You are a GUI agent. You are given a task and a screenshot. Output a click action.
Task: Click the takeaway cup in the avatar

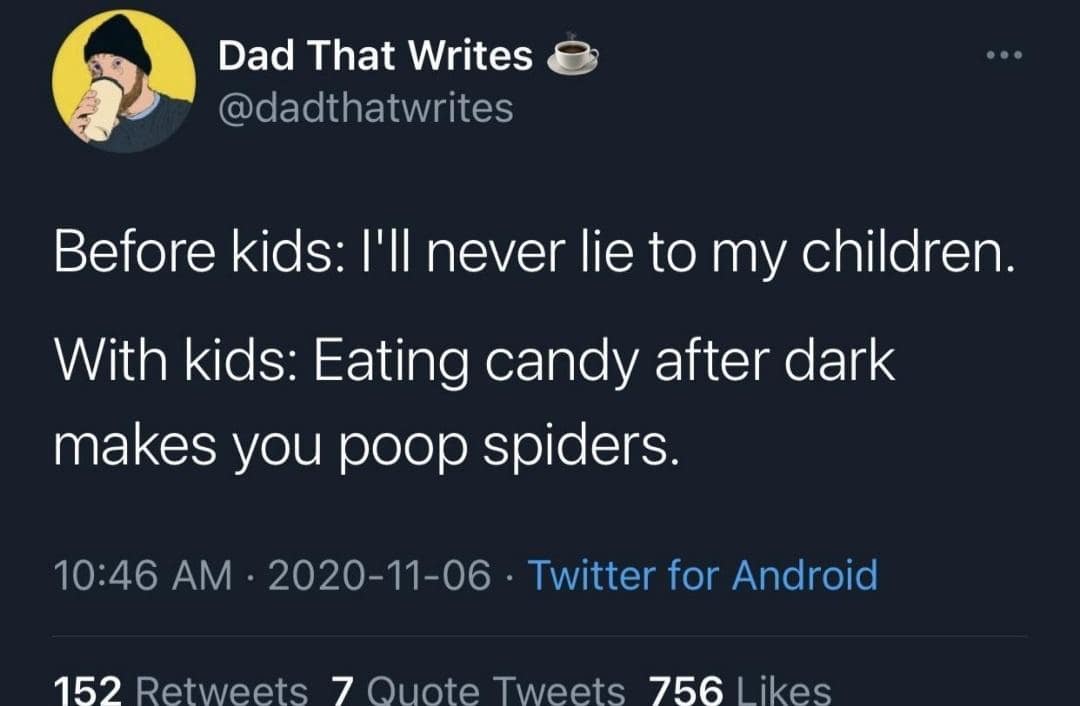click(103, 106)
